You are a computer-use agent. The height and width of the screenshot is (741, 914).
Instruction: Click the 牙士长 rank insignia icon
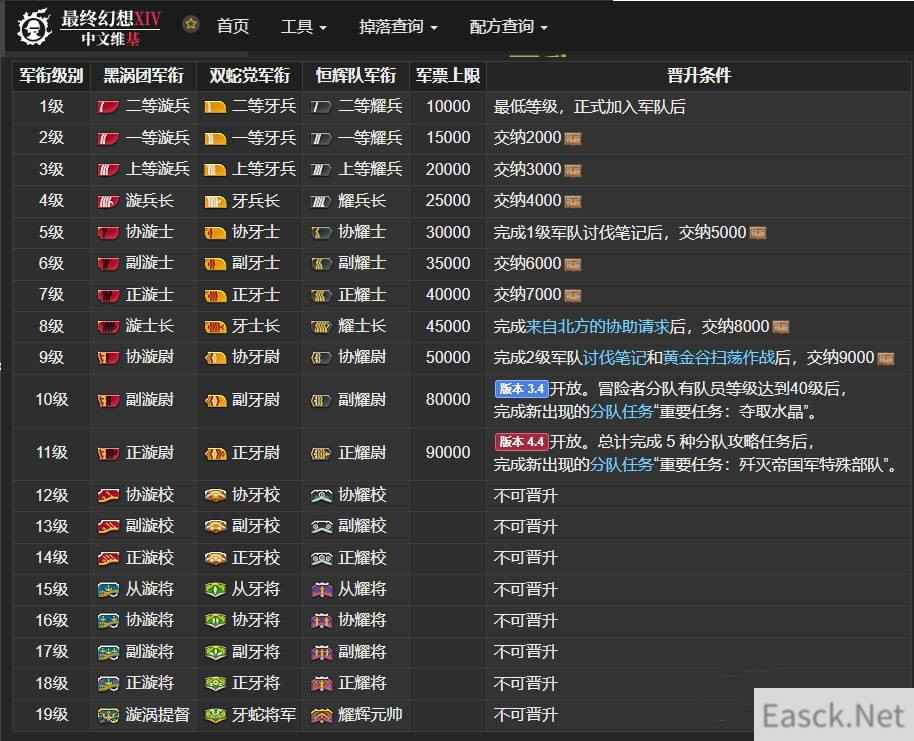click(x=215, y=326)
